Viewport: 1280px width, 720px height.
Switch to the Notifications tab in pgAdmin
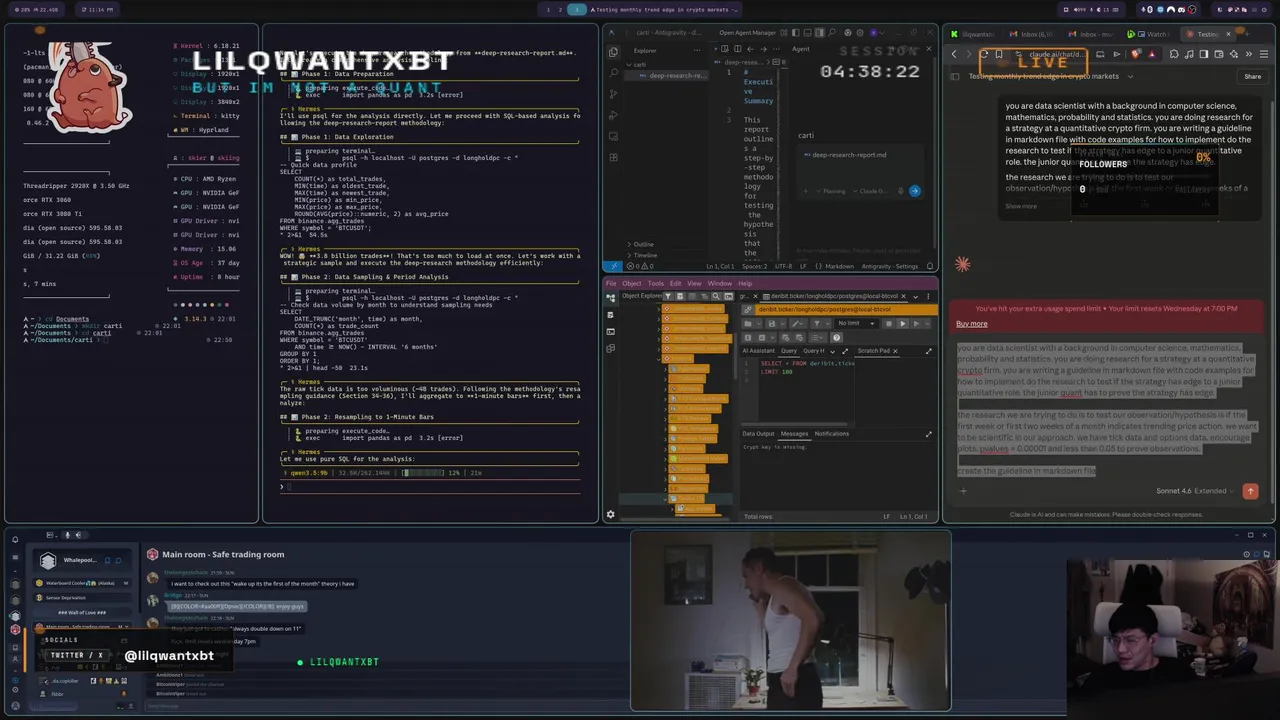[831, 433]
